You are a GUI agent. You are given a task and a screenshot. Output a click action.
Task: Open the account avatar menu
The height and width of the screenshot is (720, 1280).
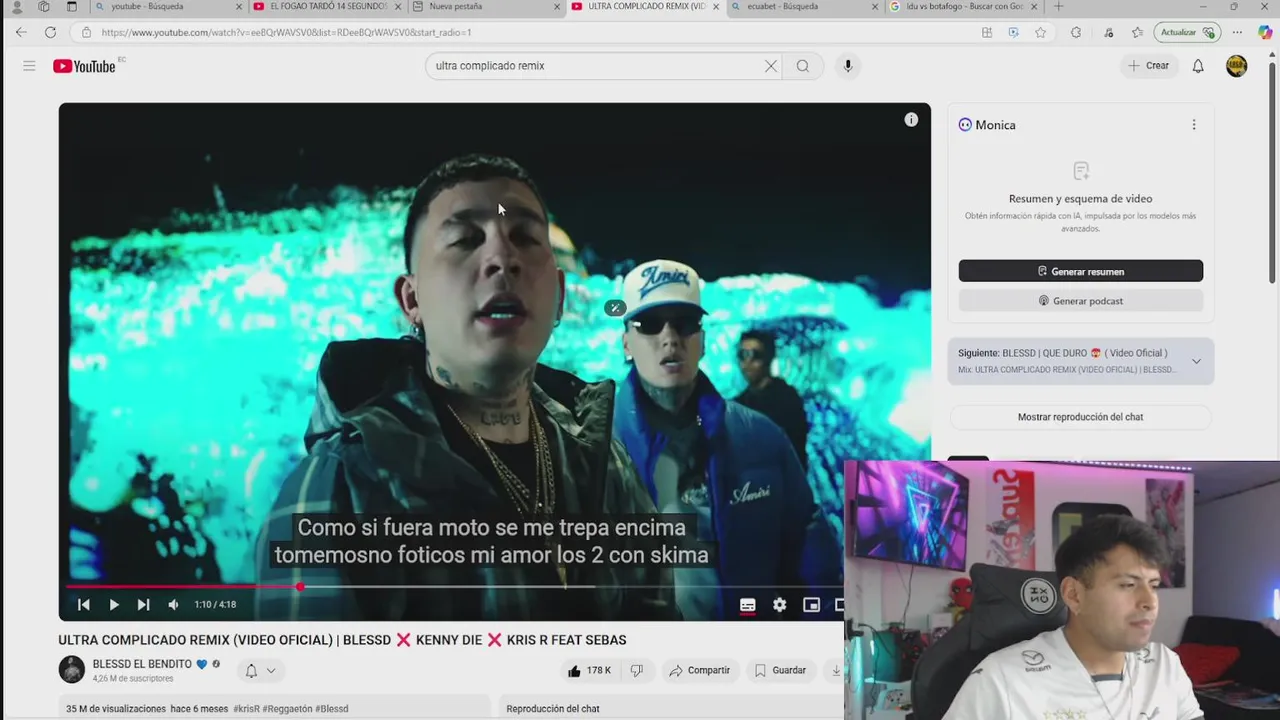[x=1237, y=66]
